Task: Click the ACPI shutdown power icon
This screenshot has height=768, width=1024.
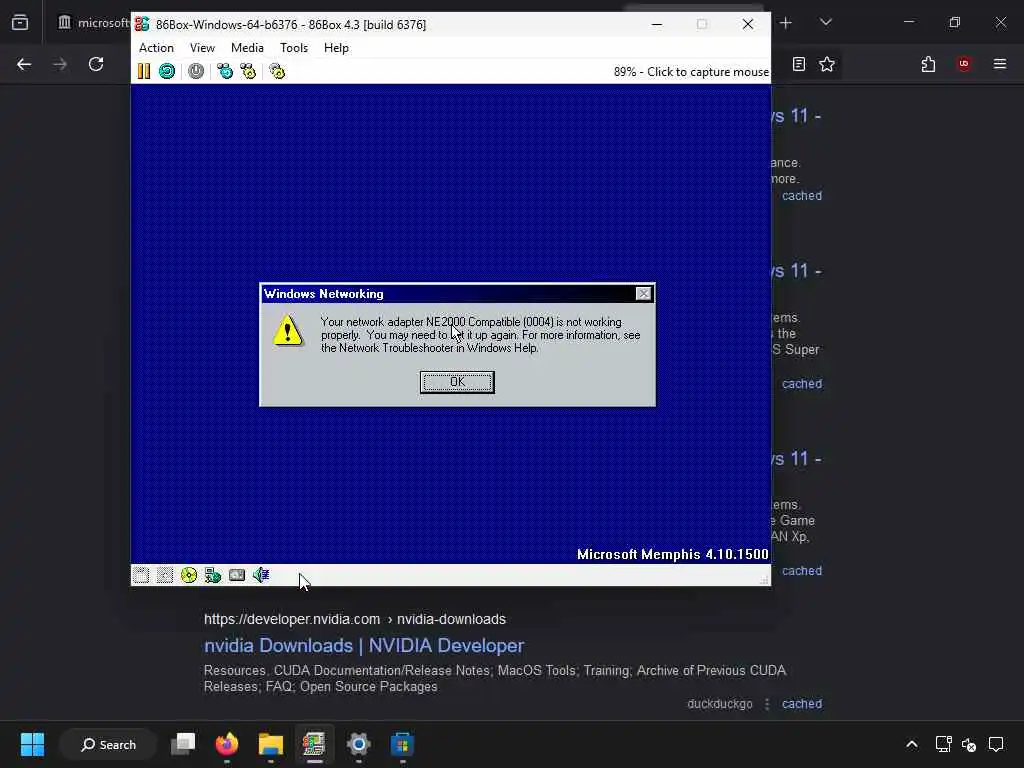Action: click(196, 71)
